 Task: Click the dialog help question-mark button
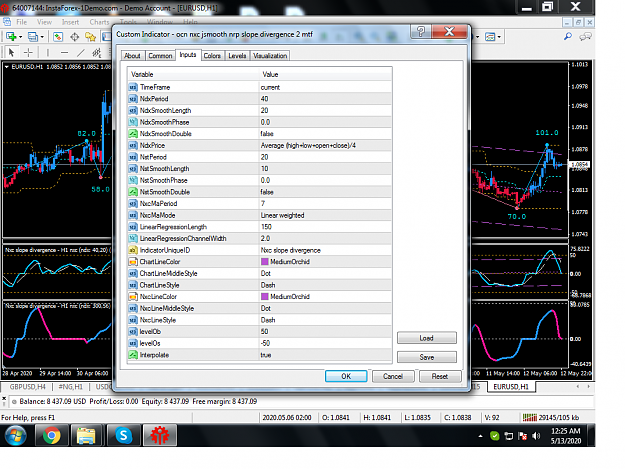[421, 31]
